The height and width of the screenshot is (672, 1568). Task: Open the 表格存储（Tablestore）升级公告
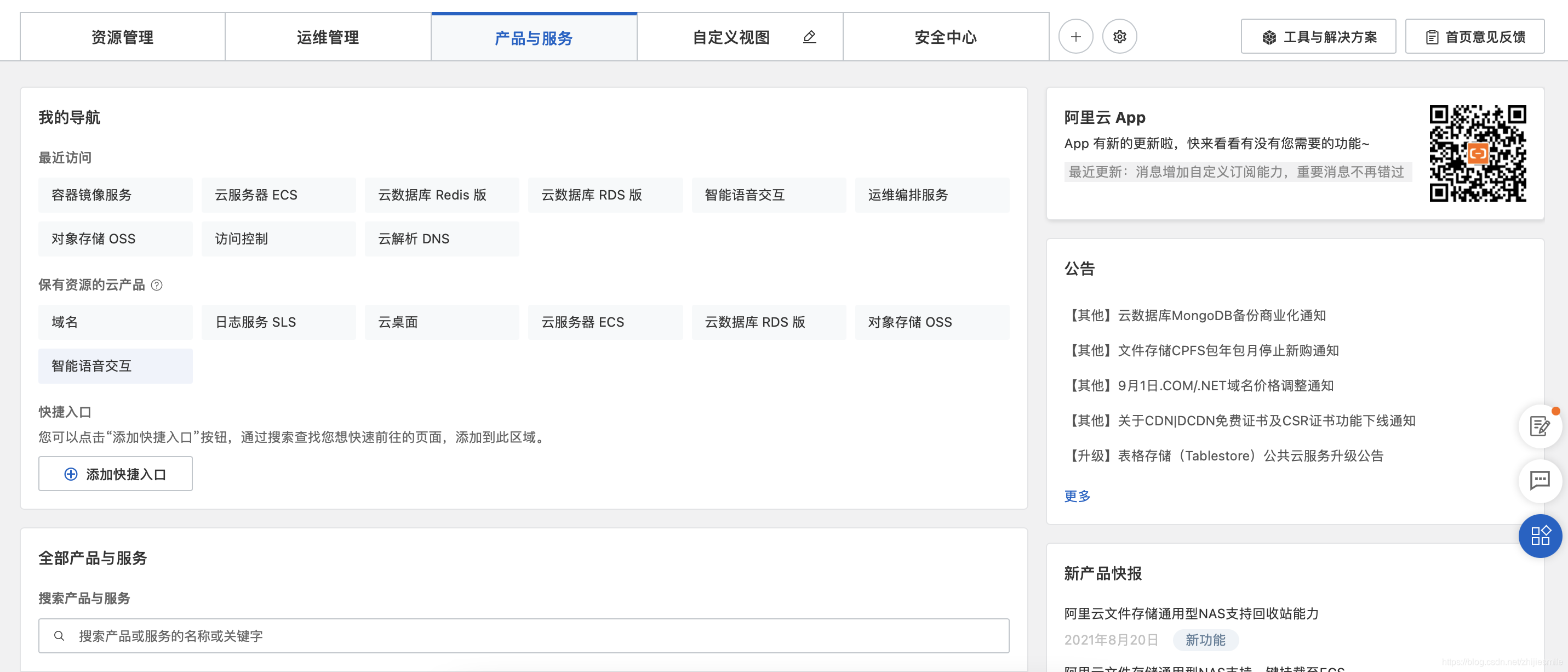tap(1224, 455)
